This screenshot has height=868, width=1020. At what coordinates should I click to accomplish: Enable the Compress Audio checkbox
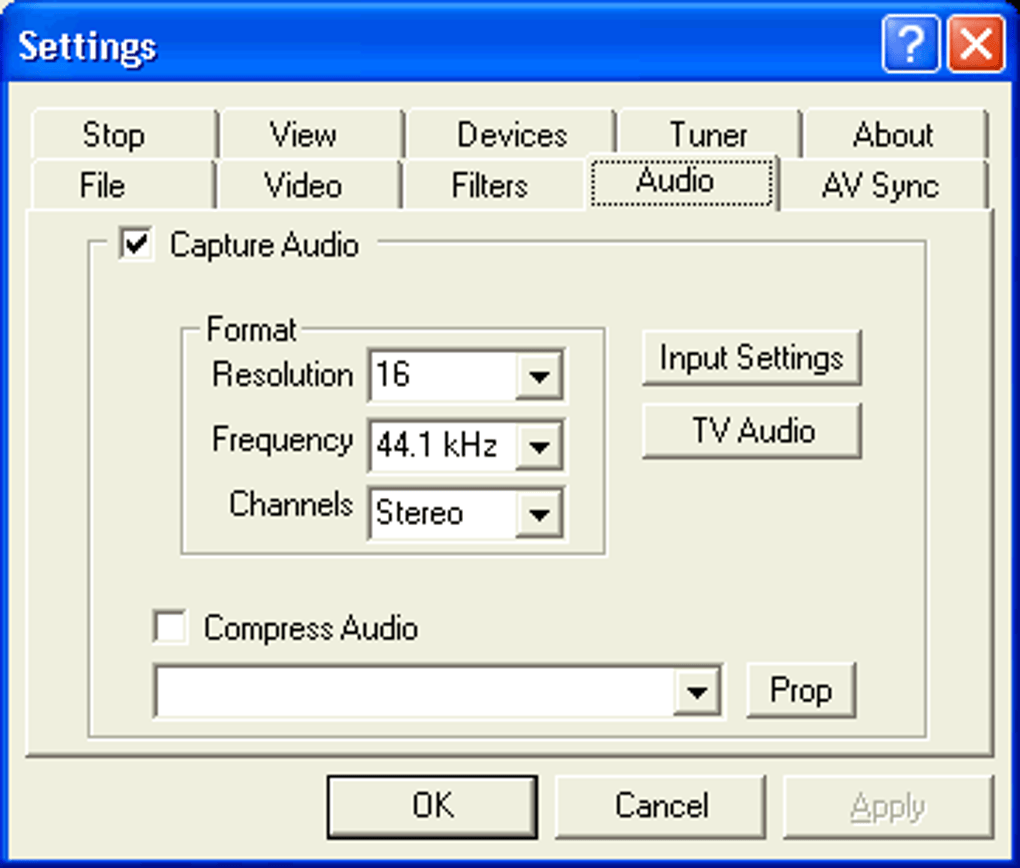(x=170, y=627)
